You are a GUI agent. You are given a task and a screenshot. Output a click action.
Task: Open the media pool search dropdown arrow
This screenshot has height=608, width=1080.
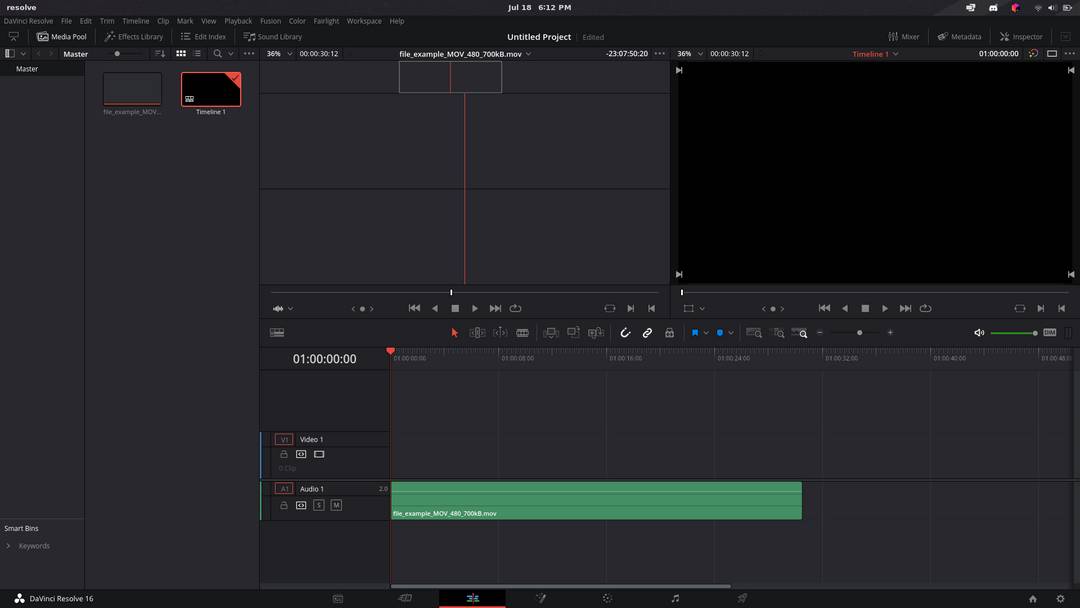coord(231,54)
